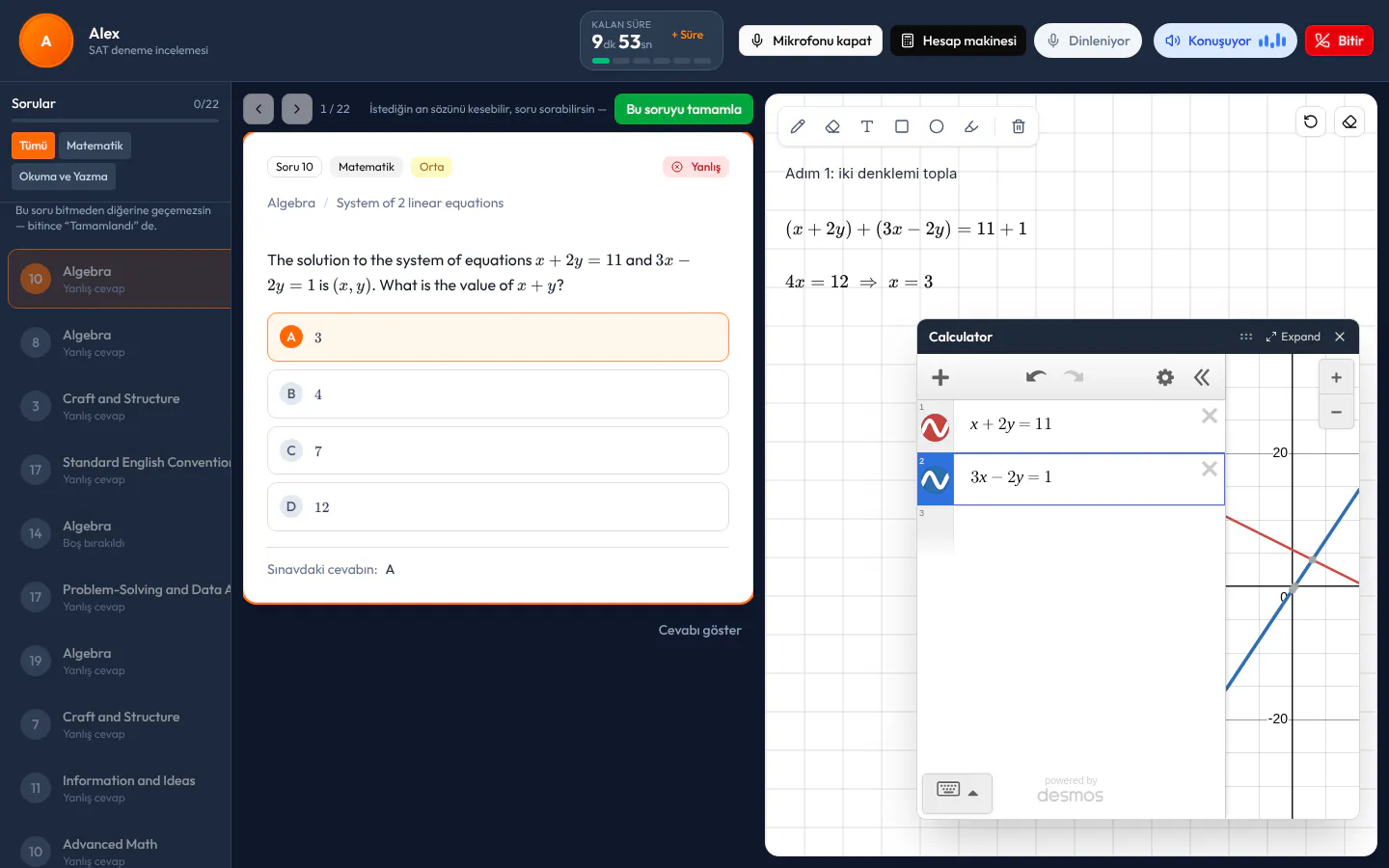Select the eraser tool in whiteboard toolbar
The width and height of the screenshot is (1389, 868).
[x=832, y=126]
